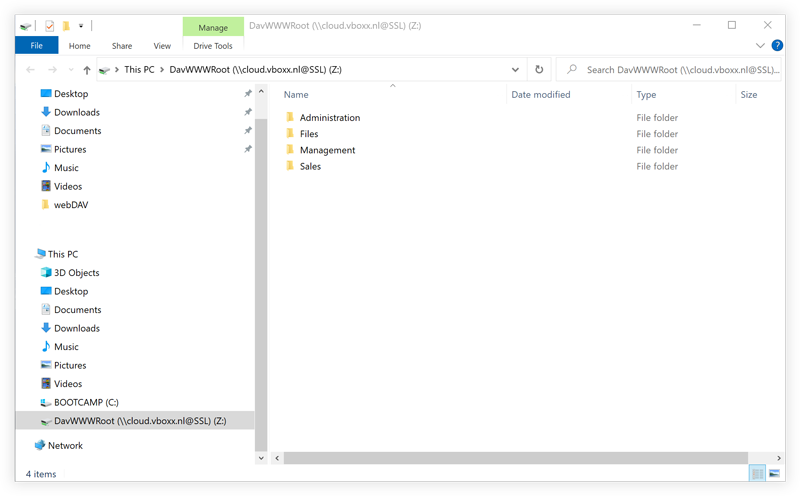
Task: Open pinned Pictures in Quick access
Action: click(70, 150)
